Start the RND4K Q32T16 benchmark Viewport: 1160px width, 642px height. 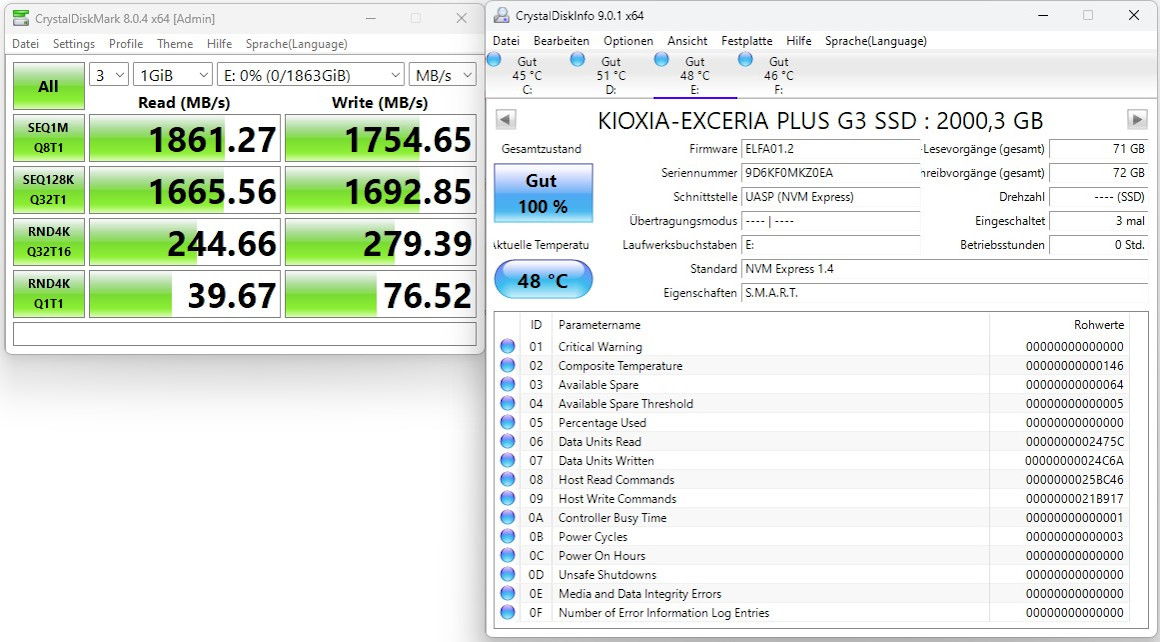coord(48,242)
